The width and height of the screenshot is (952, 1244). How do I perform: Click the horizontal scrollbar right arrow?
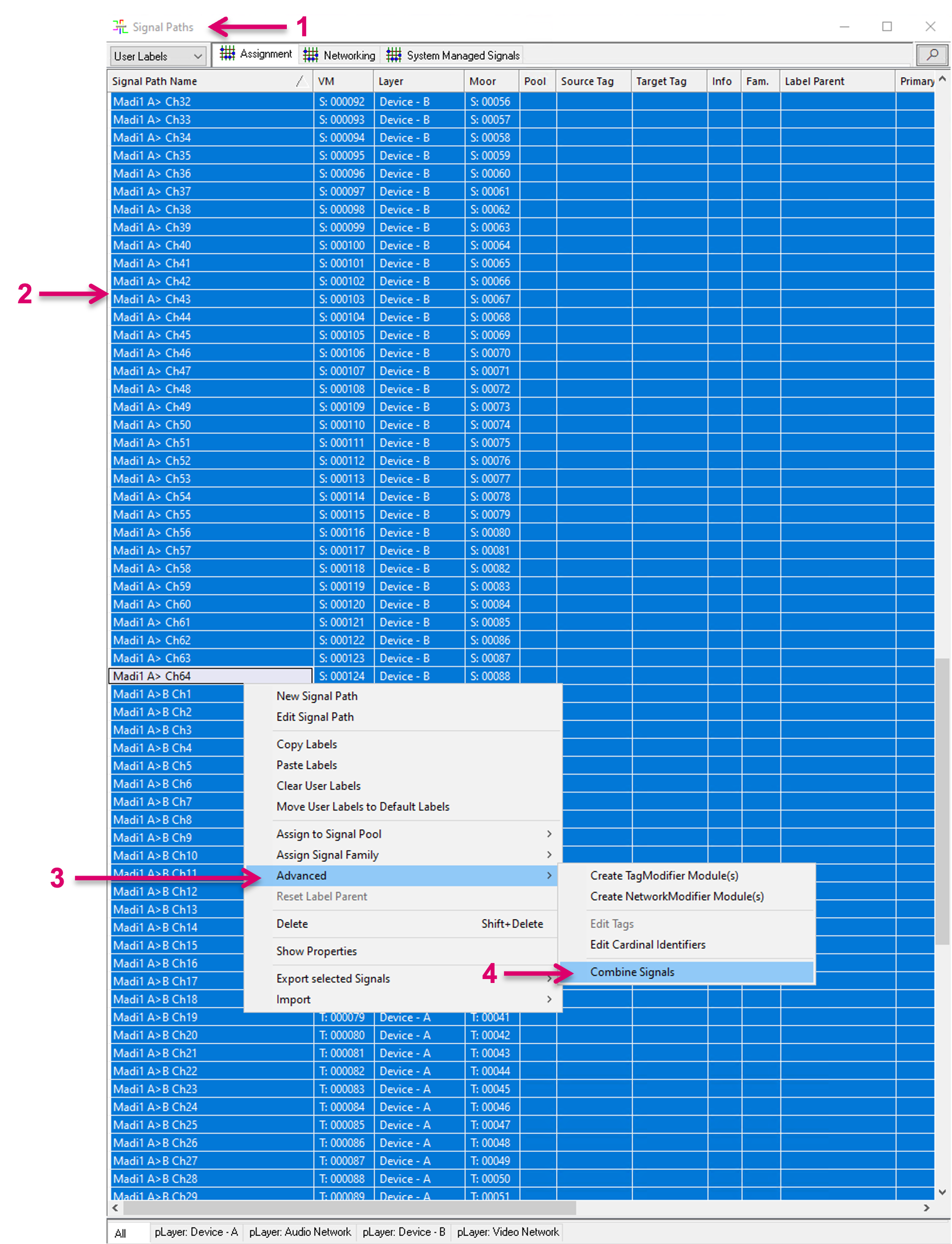tap(926, 1208)
